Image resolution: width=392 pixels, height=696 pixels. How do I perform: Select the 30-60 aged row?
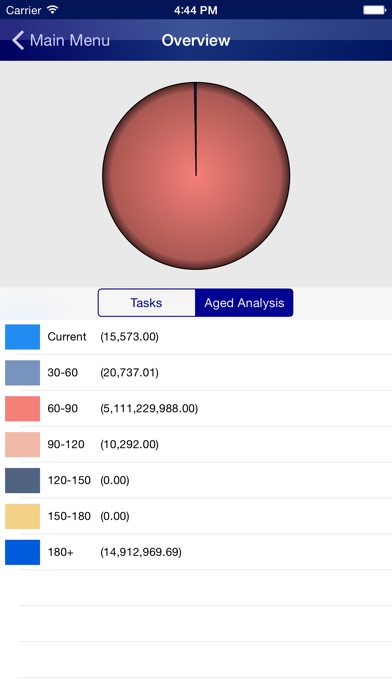point(196,372)
